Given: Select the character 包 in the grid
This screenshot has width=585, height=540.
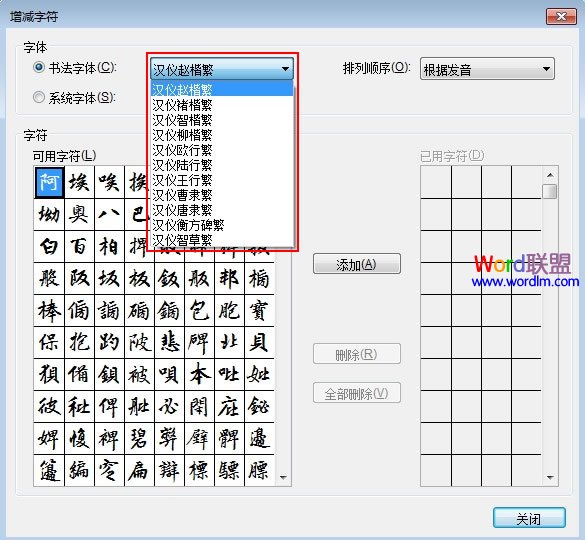Looking at the screenshot, I should point(200,311).
